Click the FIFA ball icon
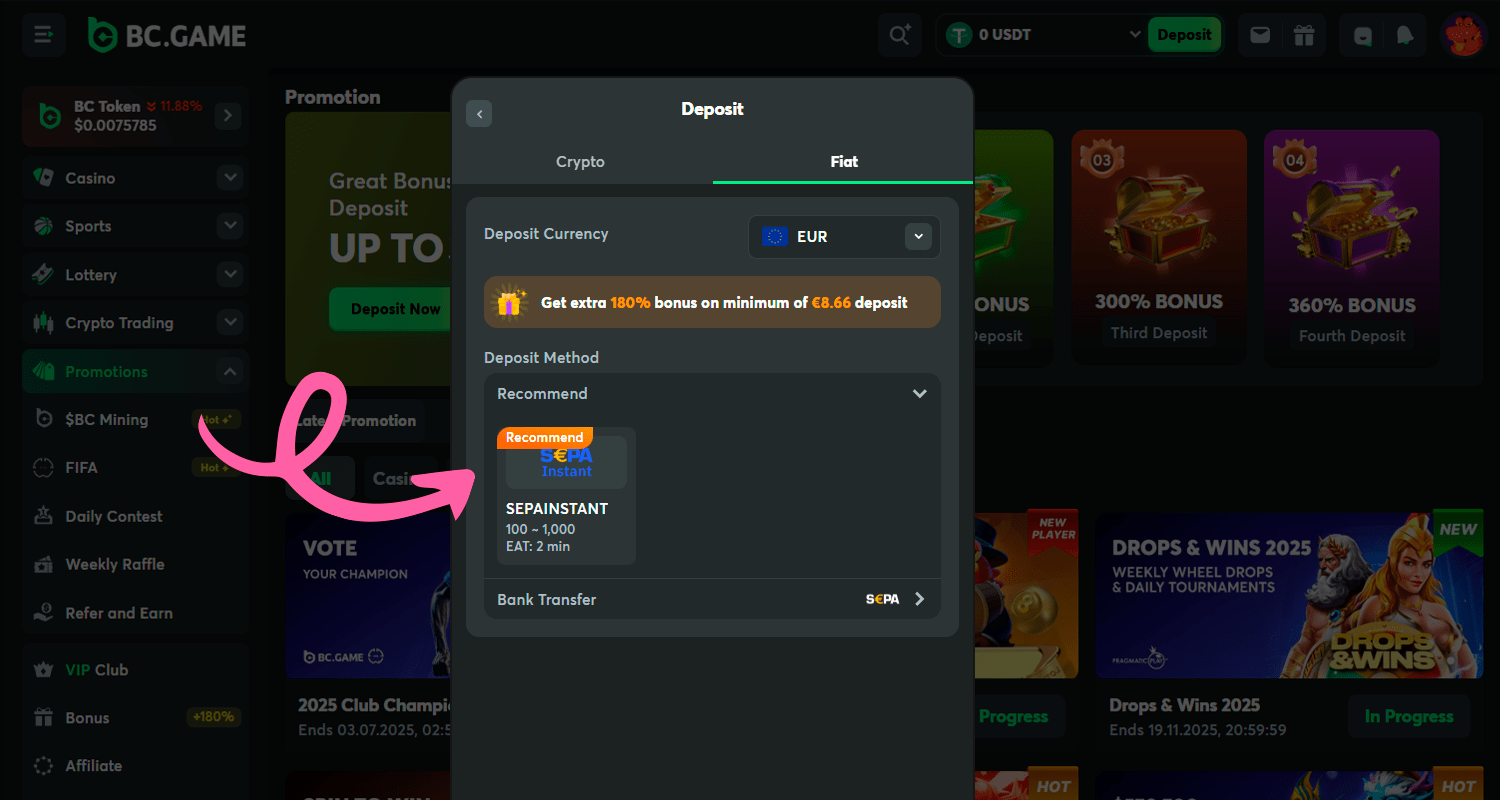The height and width of the screenshot is (800, 1500). click(x=43, y=468)
